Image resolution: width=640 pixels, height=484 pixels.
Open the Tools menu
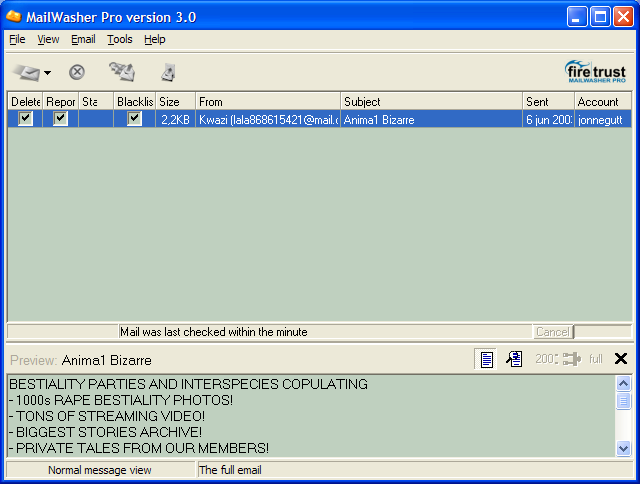click(x=120, y=40)
